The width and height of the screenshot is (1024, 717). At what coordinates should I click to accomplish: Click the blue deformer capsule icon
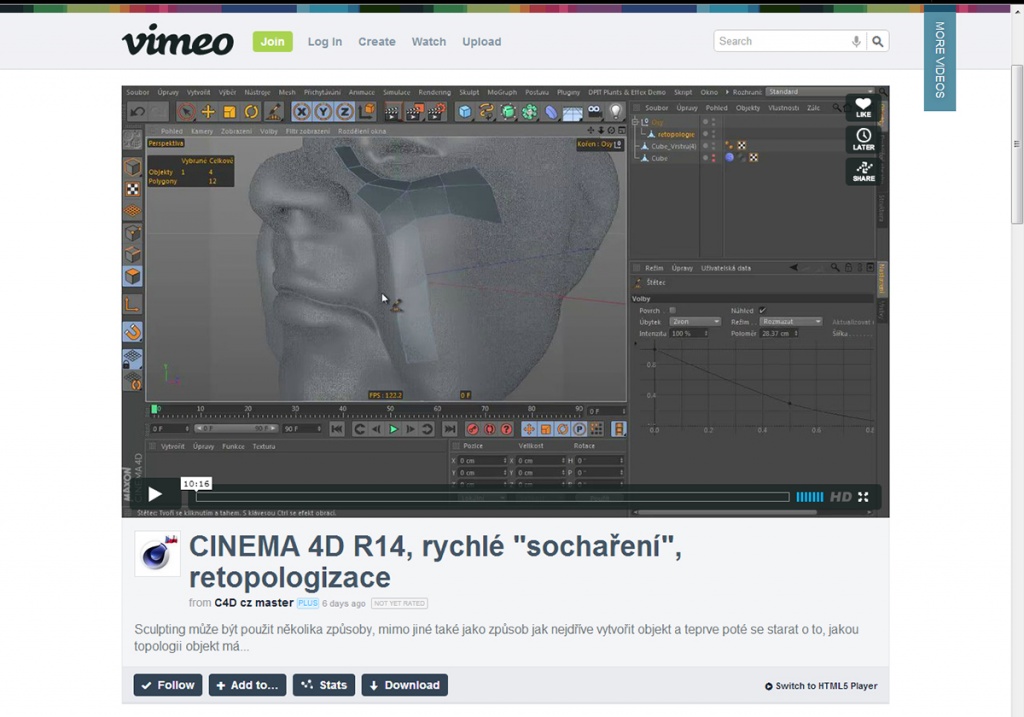tap(551, 112)
